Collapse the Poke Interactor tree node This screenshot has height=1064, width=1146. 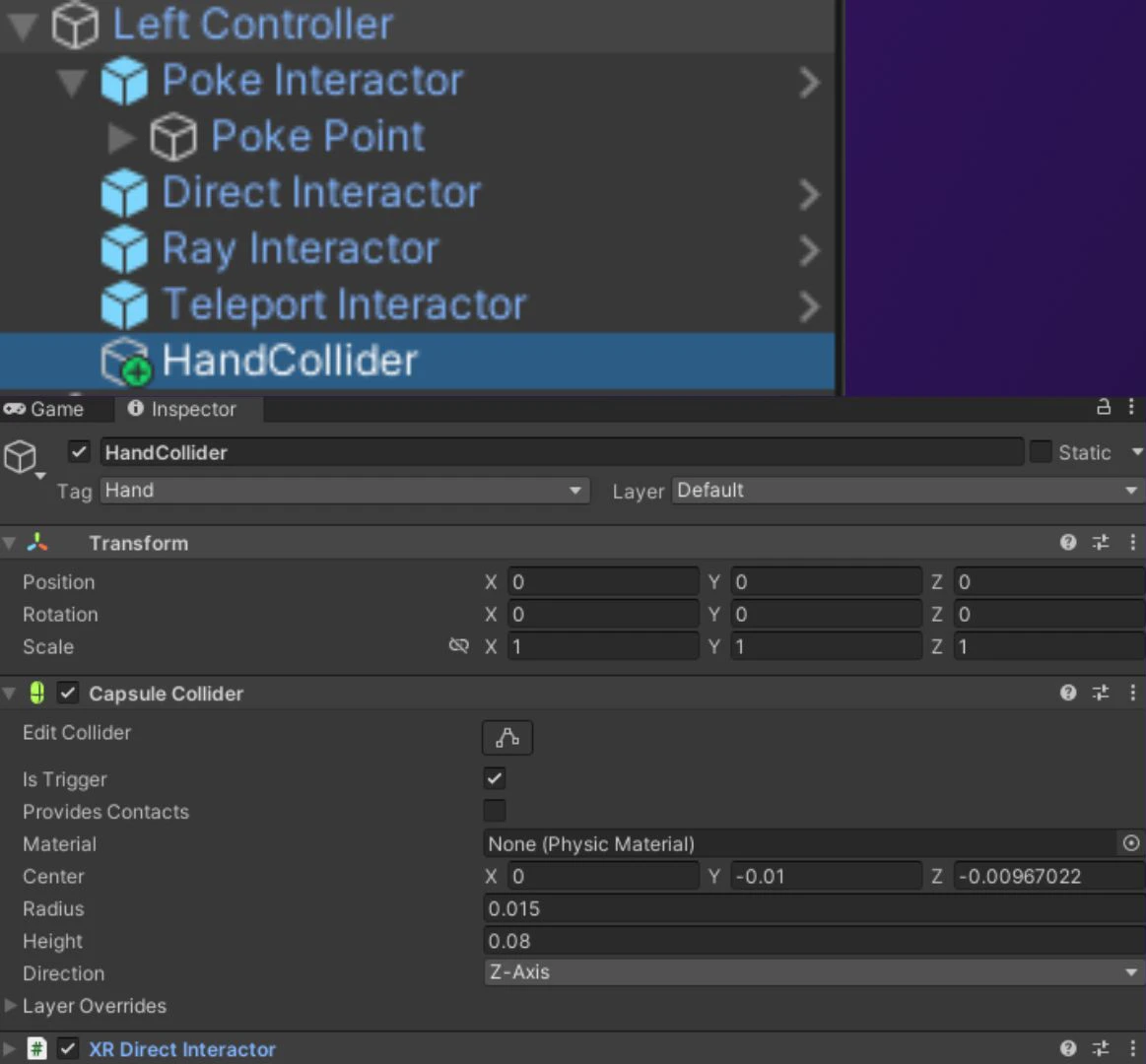click(x=72, y=82)
